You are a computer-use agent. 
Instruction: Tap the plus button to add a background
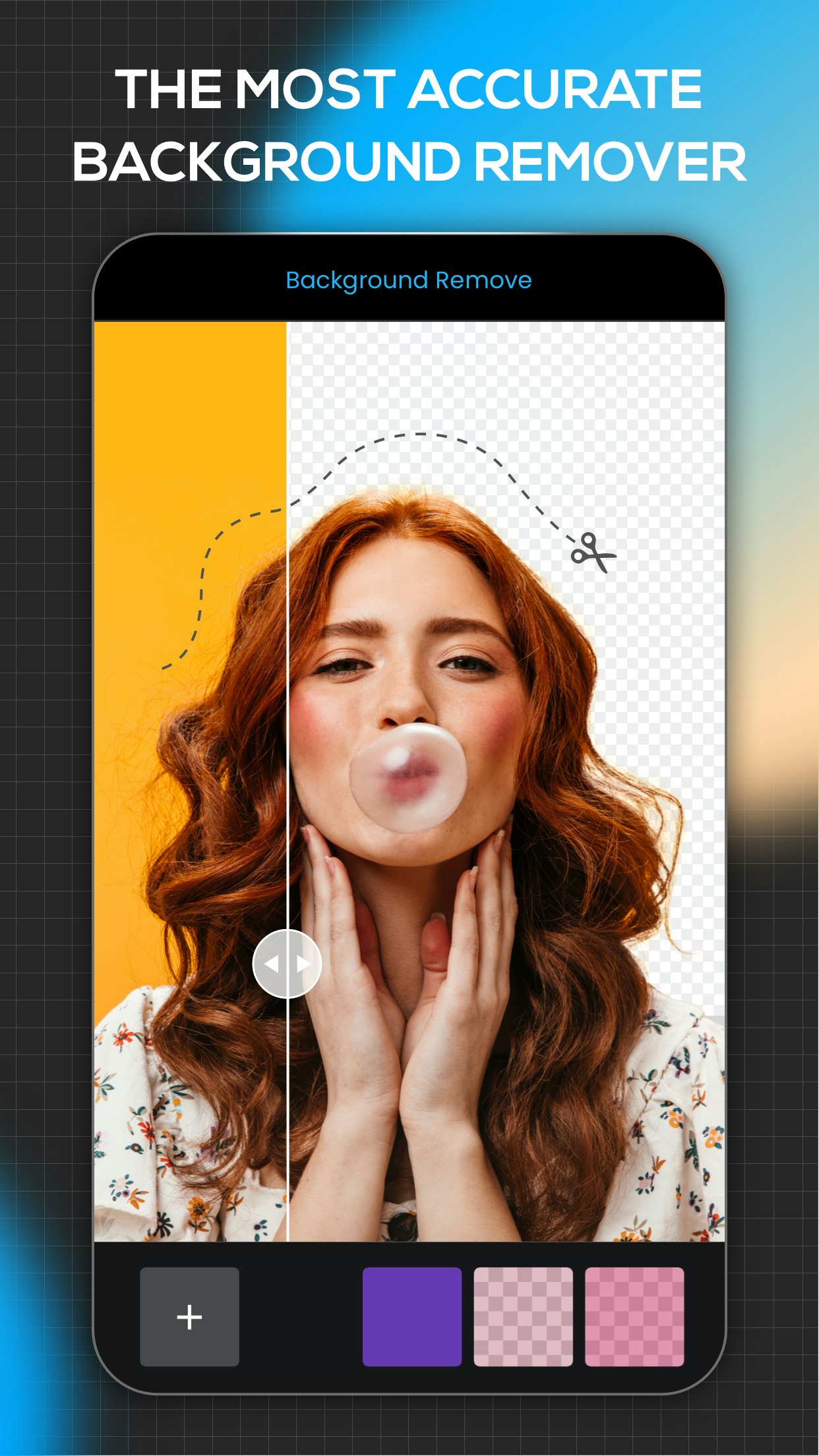click(x=189, y=1316)
